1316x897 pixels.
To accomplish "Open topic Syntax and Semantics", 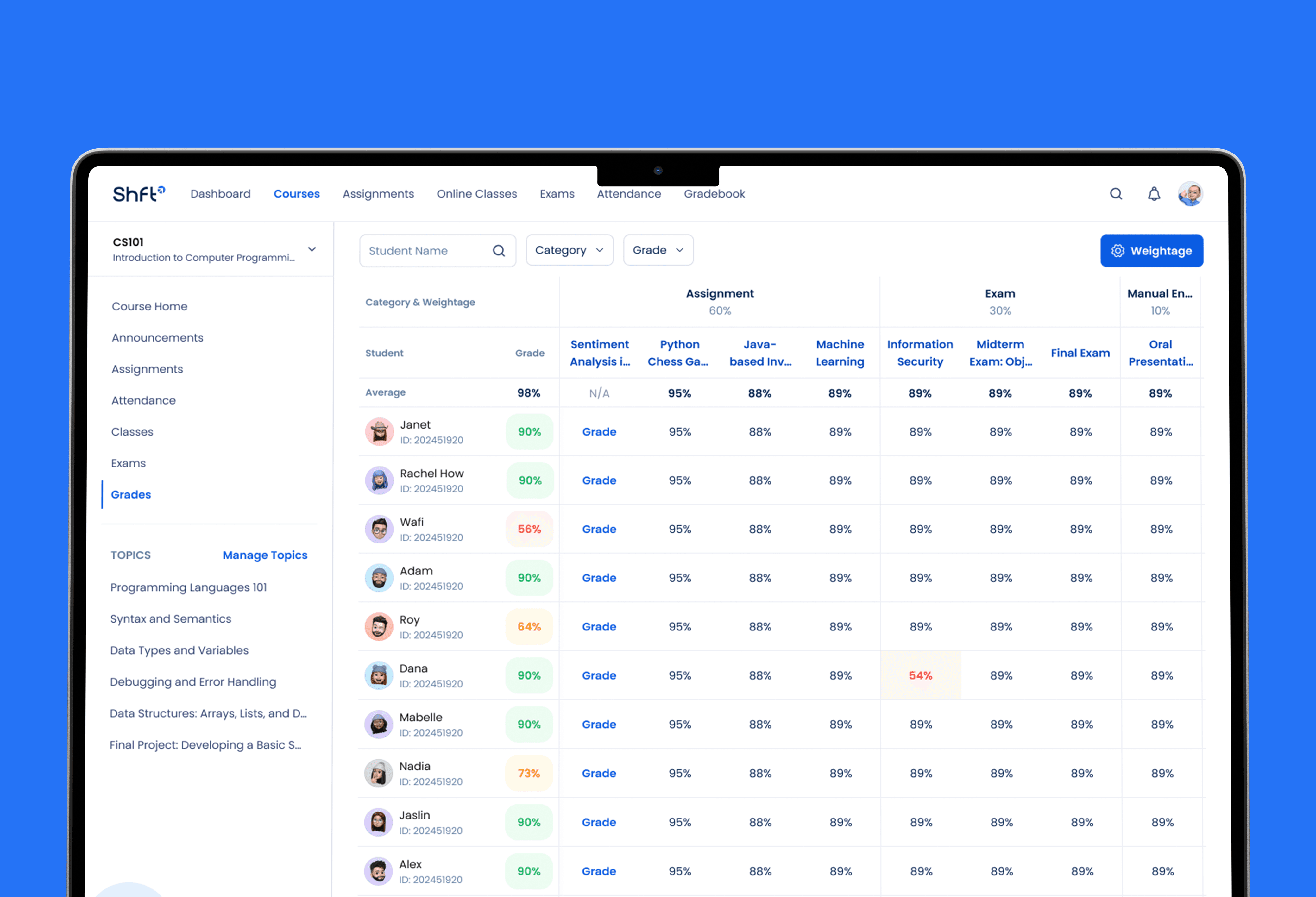I will [170, 619].
